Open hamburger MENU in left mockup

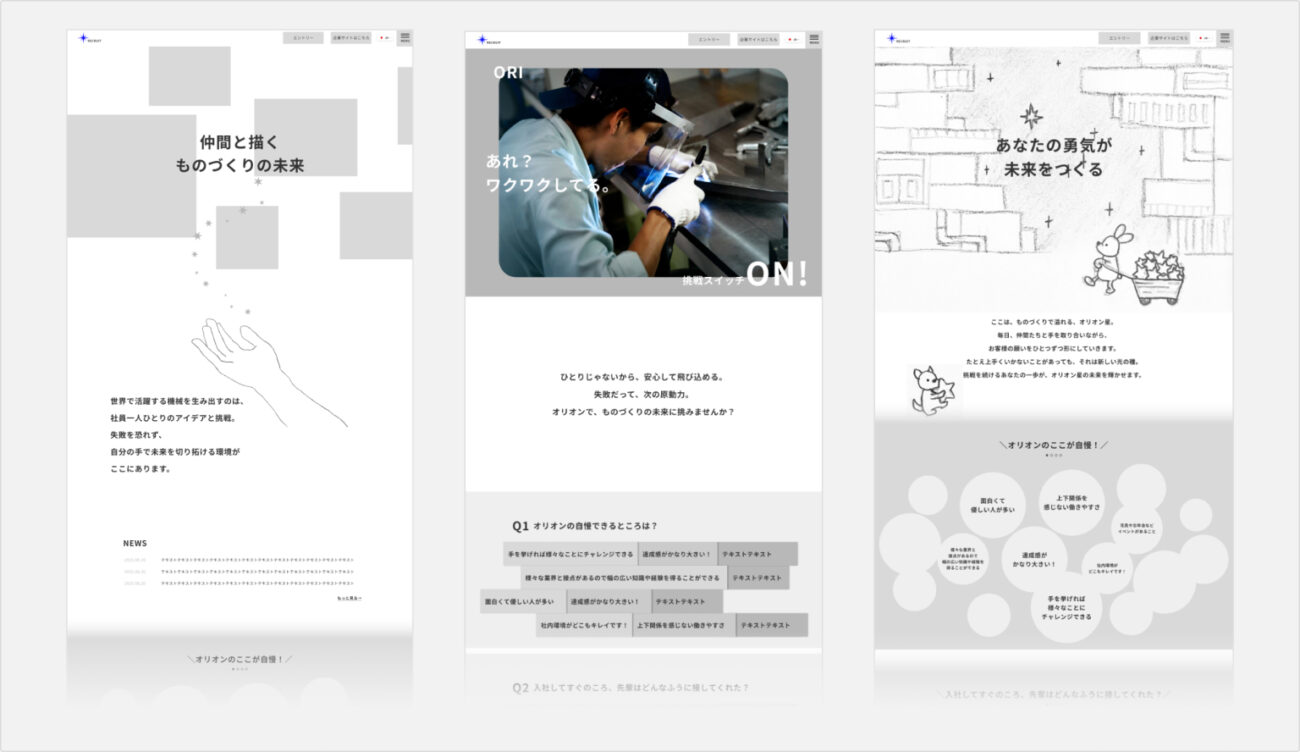point(405,38)
